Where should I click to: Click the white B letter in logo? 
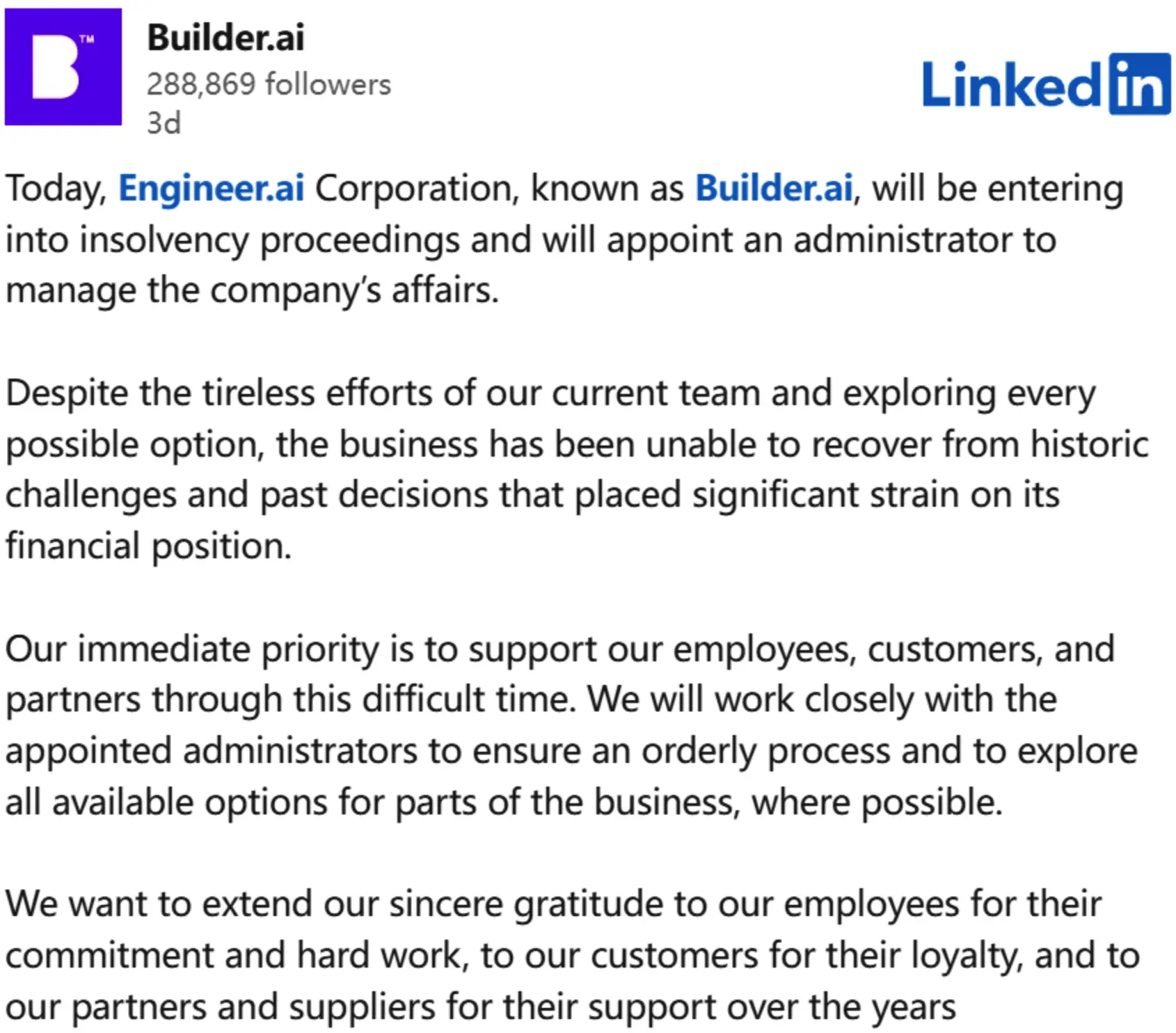coord(56,67)
